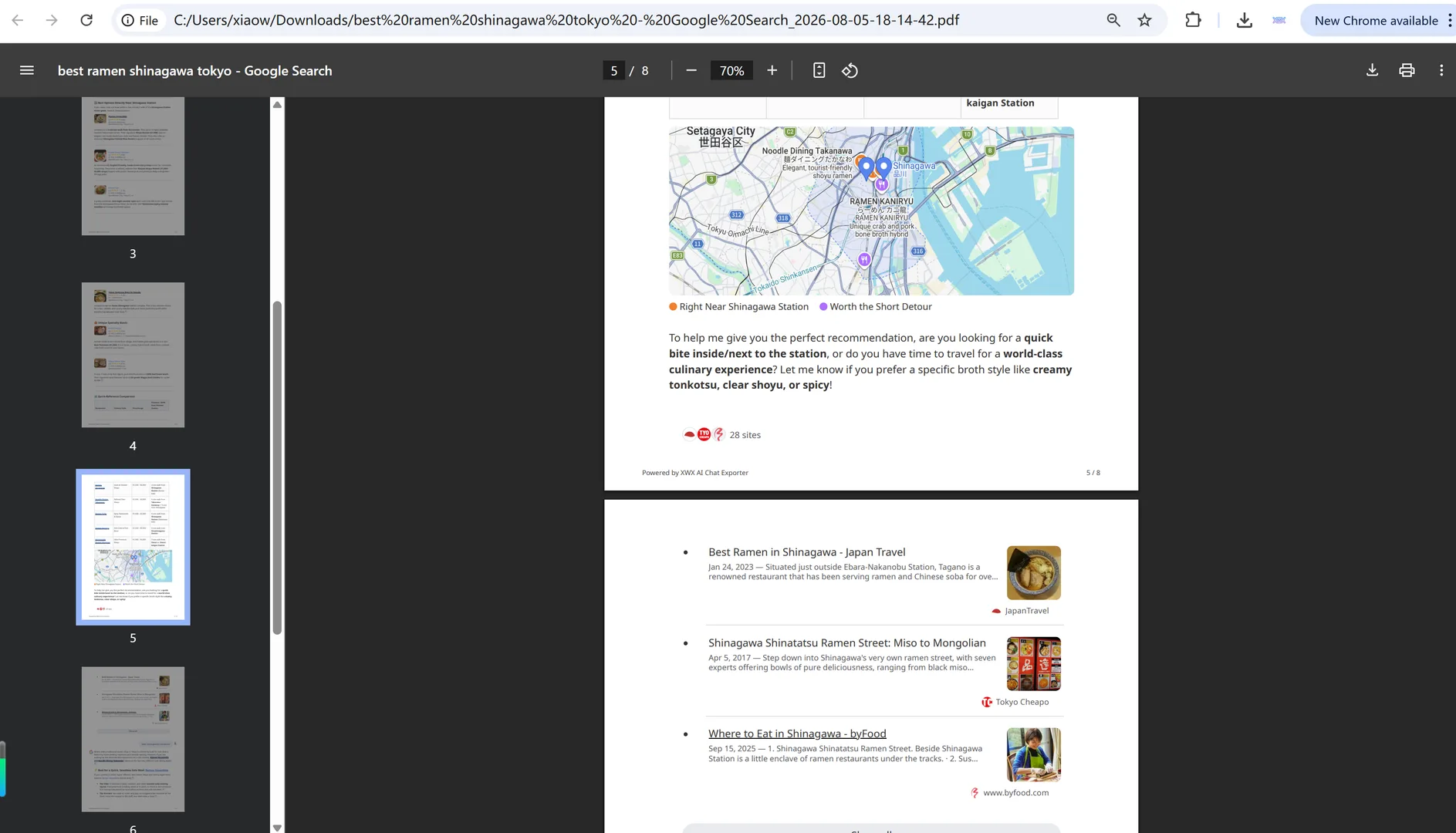Bookmark this tab with the star
This screenshot has width=1456, height=833.
click(x=1144, y=20)
